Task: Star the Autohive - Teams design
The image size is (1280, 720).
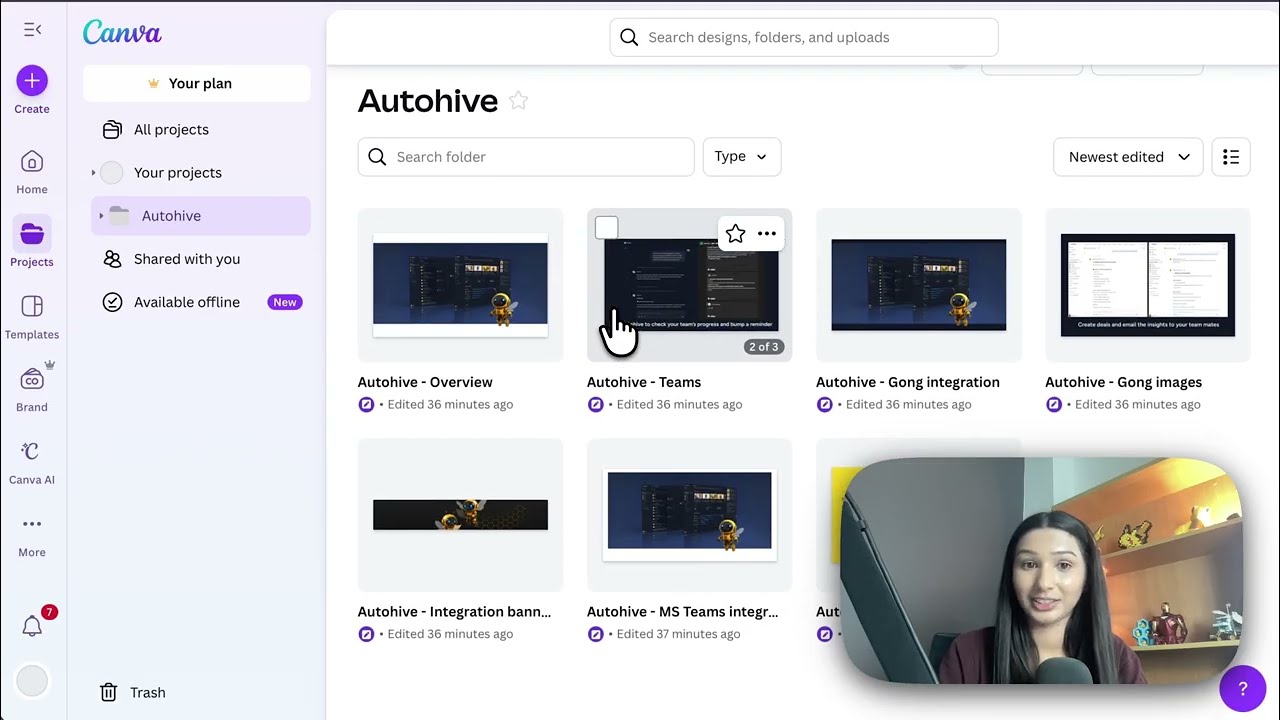Action: pos(735,234)
